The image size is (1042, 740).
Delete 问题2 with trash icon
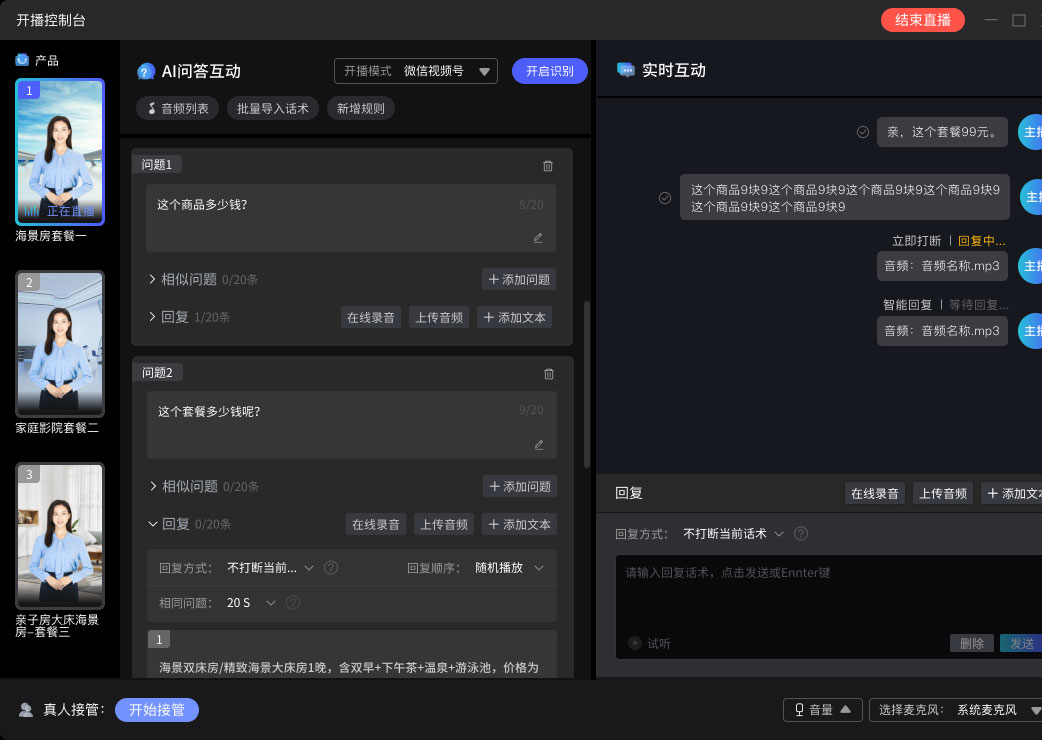(548, 374)
